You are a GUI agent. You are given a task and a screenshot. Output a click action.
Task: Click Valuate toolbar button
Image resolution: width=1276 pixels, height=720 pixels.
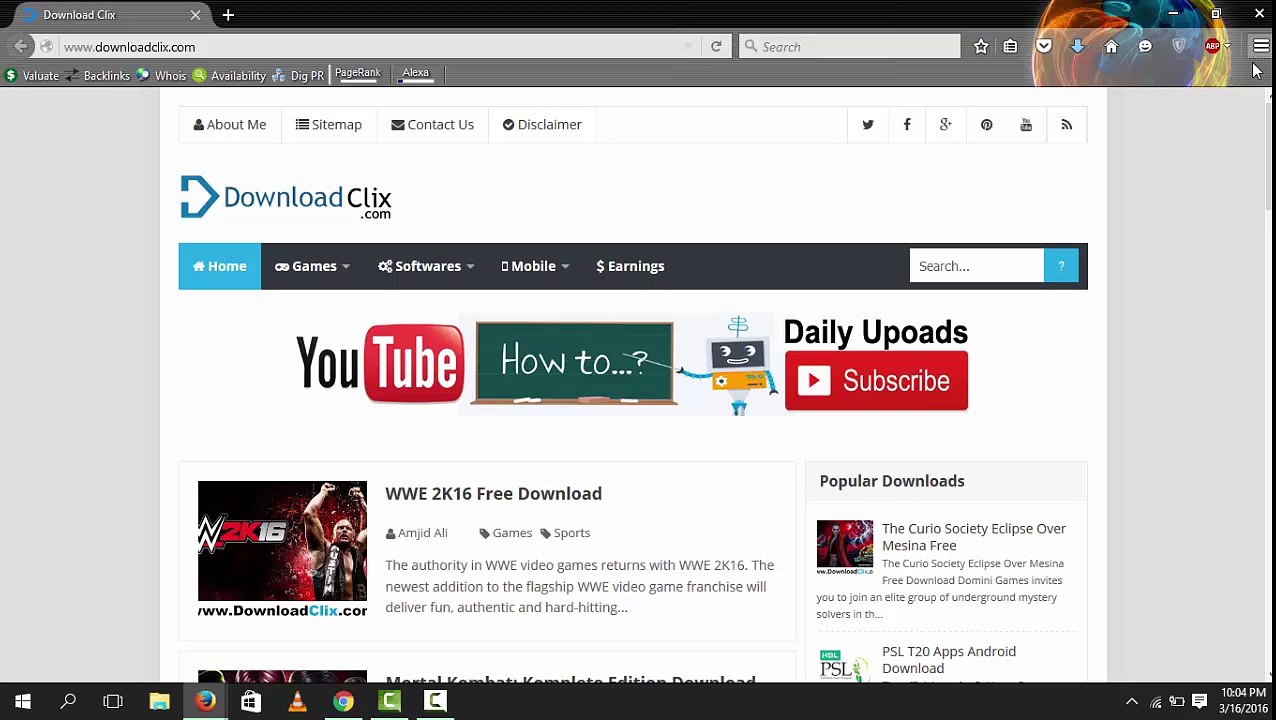tap(31, 75)
